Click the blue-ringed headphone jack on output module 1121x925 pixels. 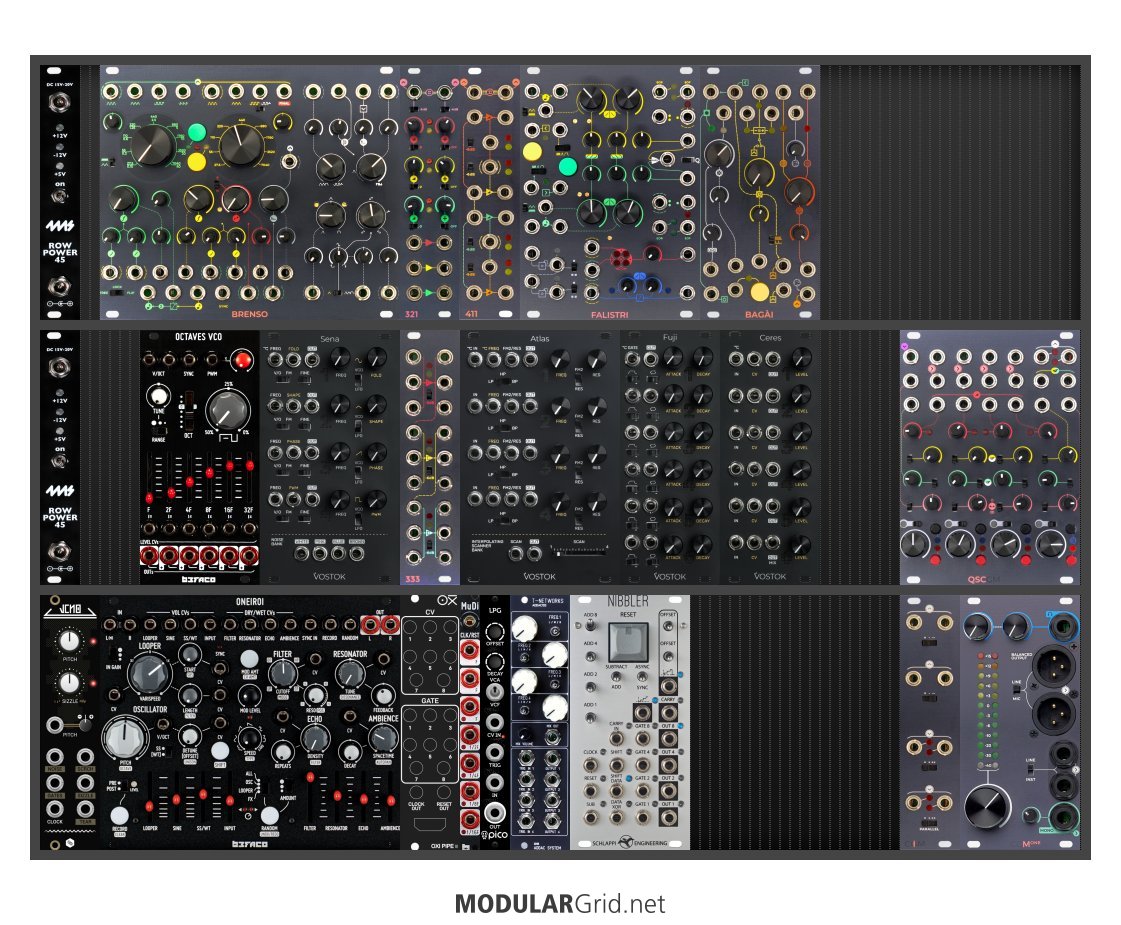(x=1063, y=625)
